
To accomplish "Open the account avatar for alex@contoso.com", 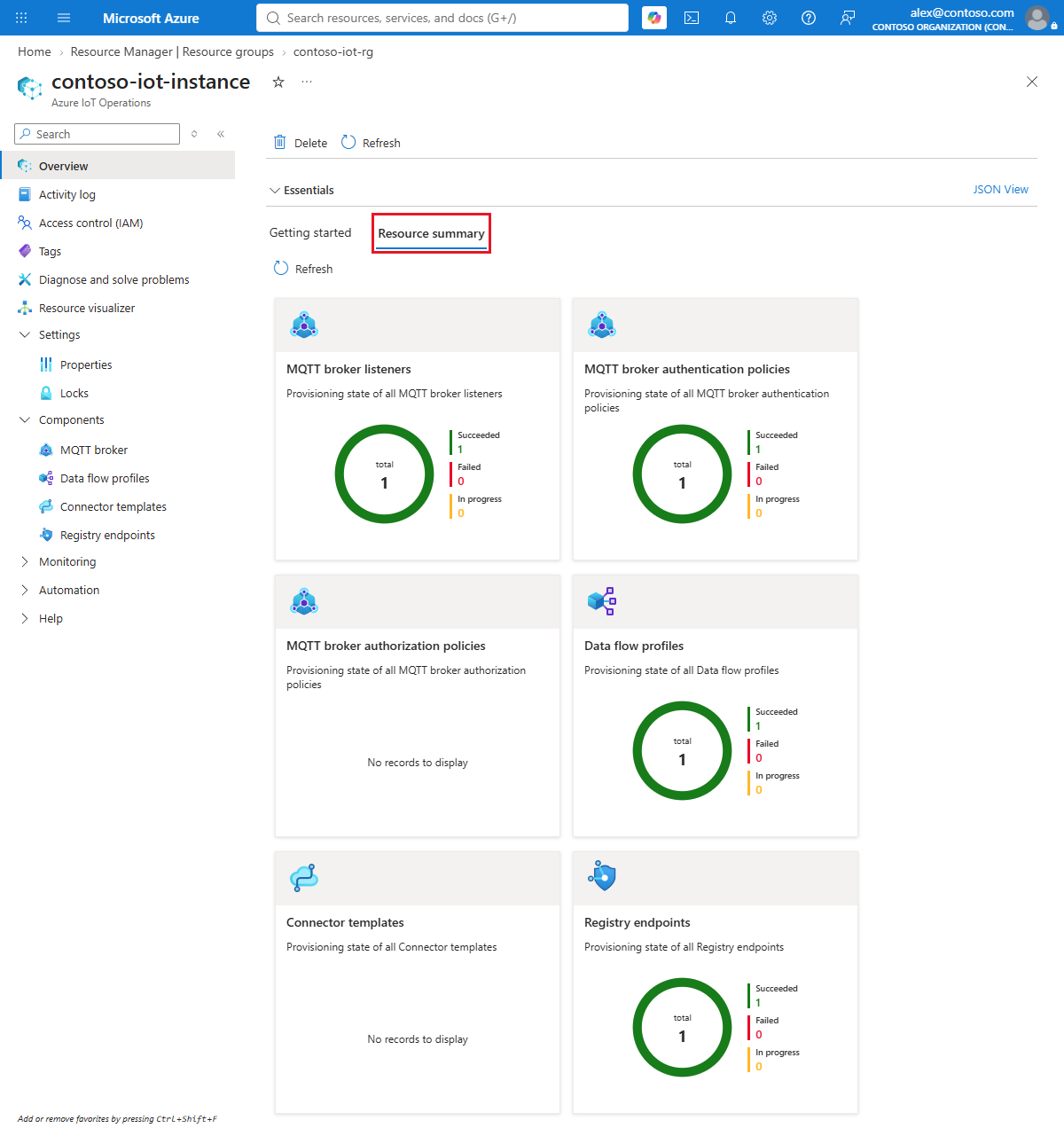I will click(x=1037, y=18).
